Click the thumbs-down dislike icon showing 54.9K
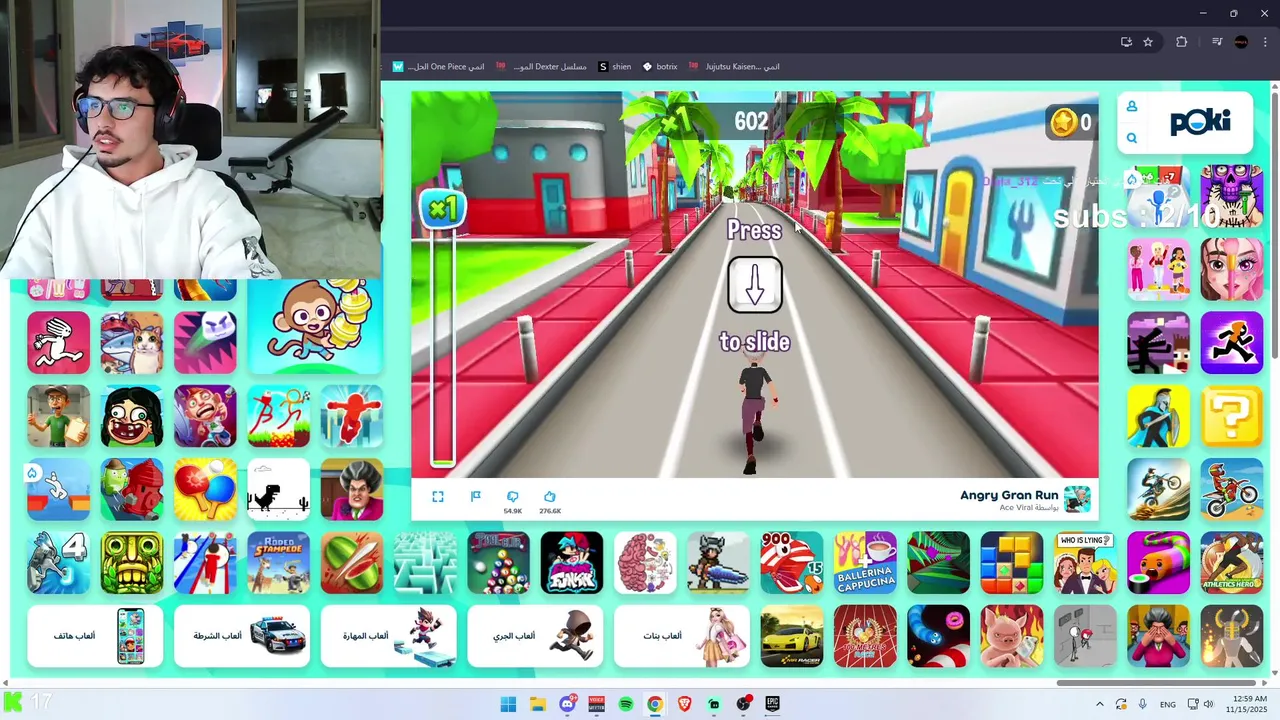 (x=513, y=497)
